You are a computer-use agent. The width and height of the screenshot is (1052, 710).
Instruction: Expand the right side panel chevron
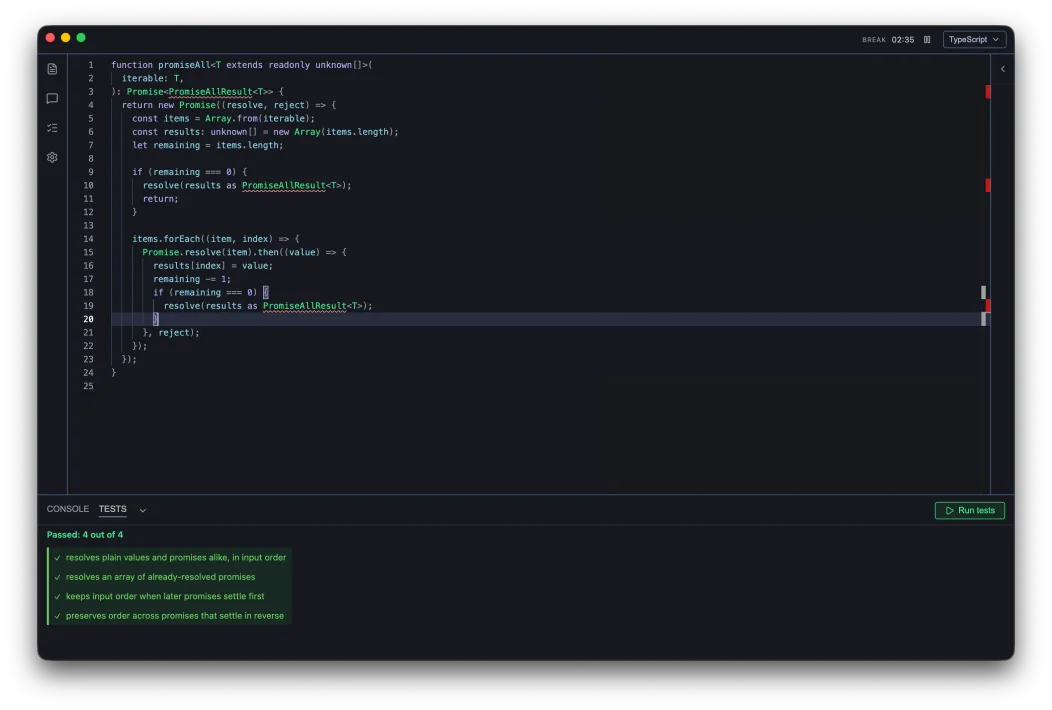[1002, 69]
